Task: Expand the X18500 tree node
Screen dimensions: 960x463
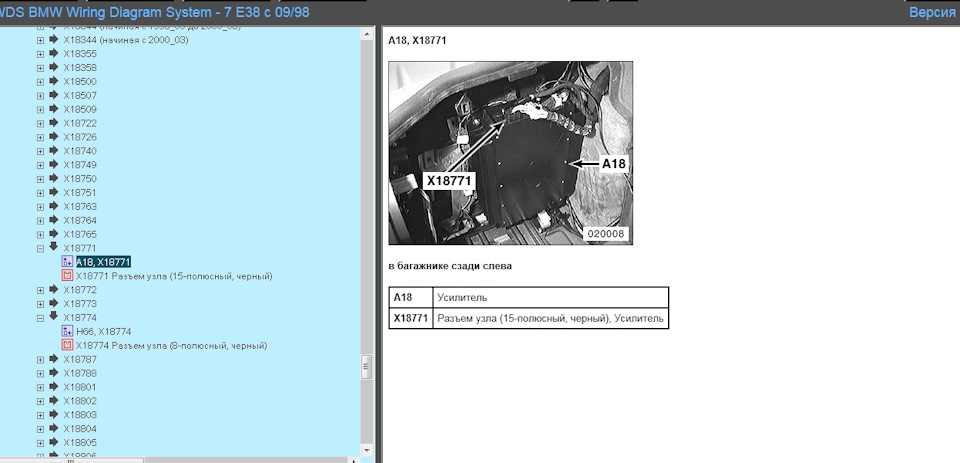Action: 40,82
